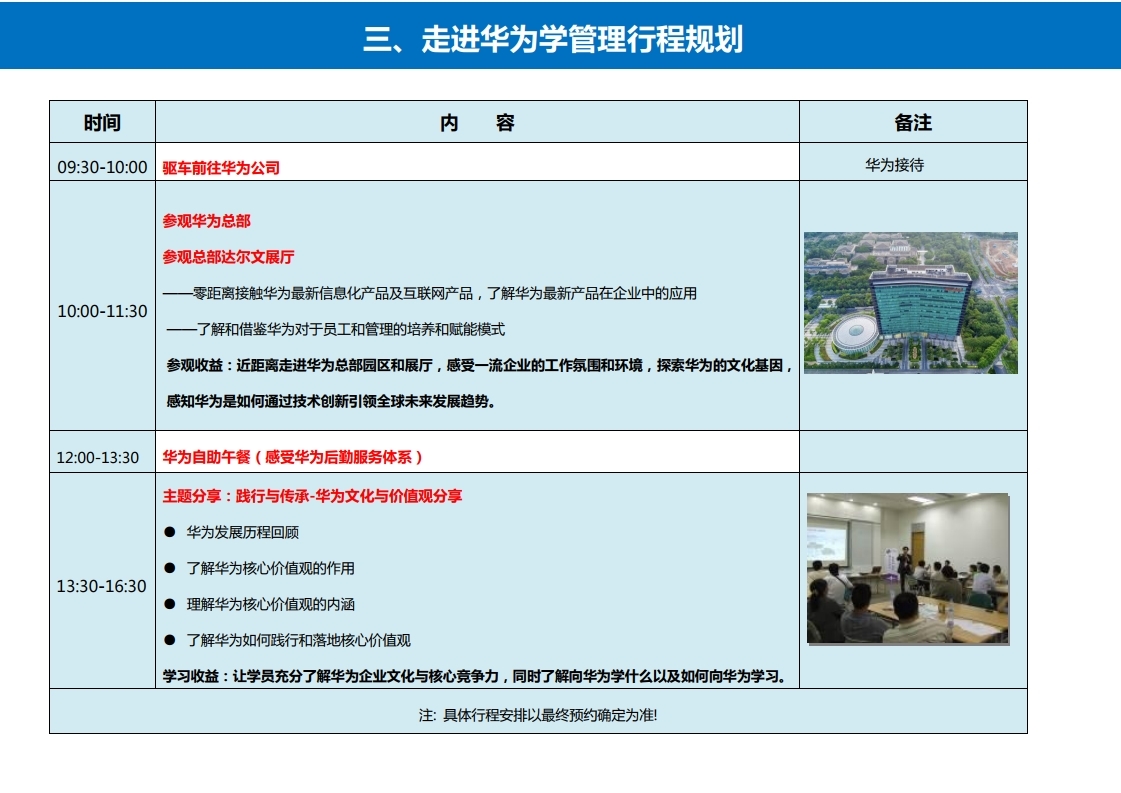This screenshot has height=793, width=1121.
Task: Click the bullet 了解华为核心价值观的作用
Action: 270,568
